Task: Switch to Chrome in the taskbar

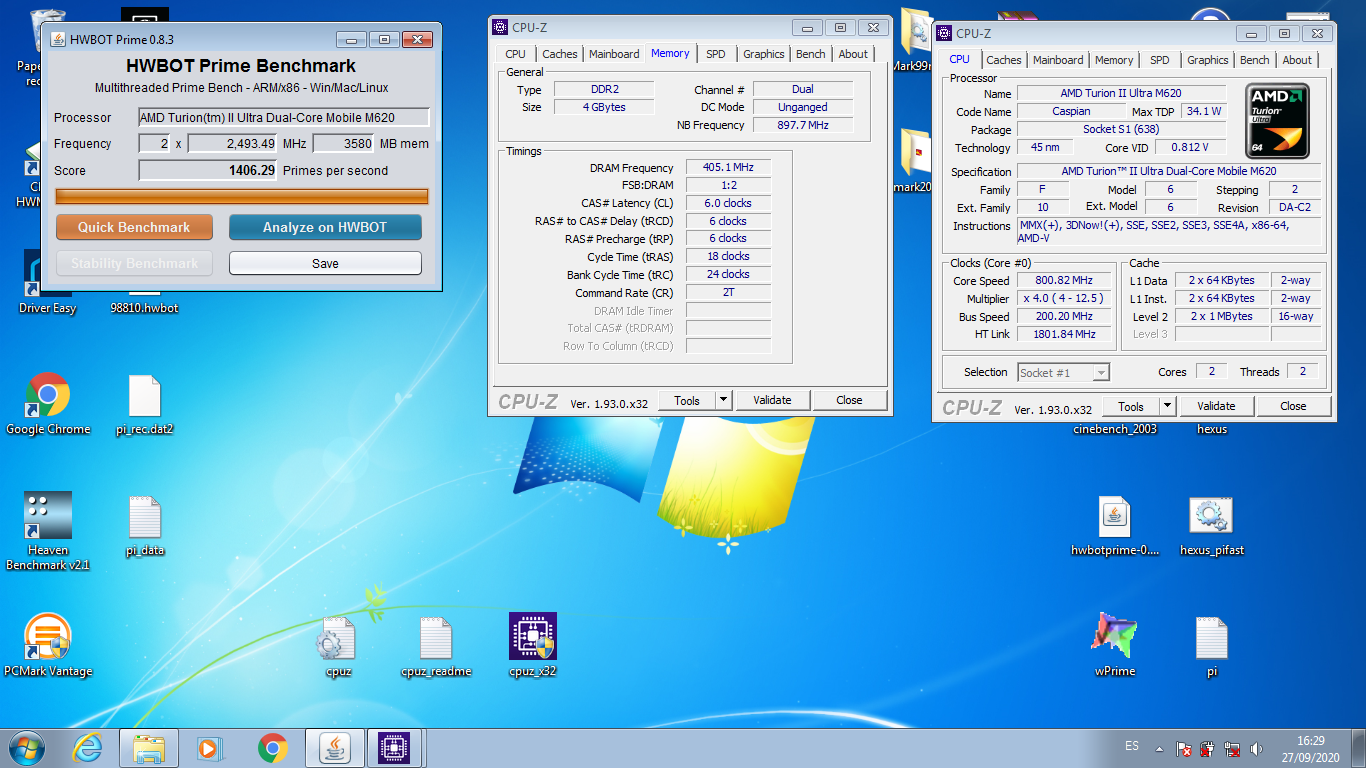Action: [x=272, y=747]
